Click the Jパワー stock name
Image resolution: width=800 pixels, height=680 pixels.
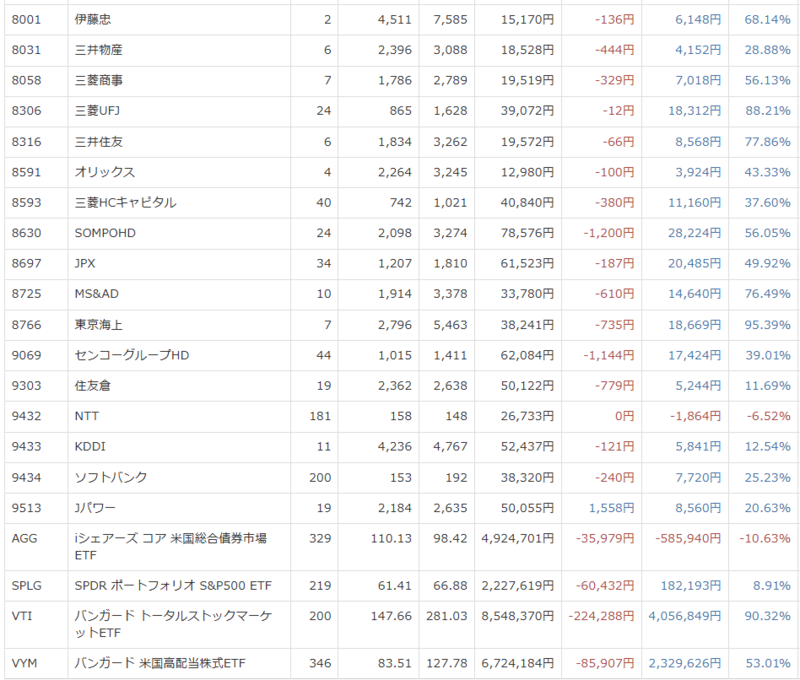click(95, 508)
